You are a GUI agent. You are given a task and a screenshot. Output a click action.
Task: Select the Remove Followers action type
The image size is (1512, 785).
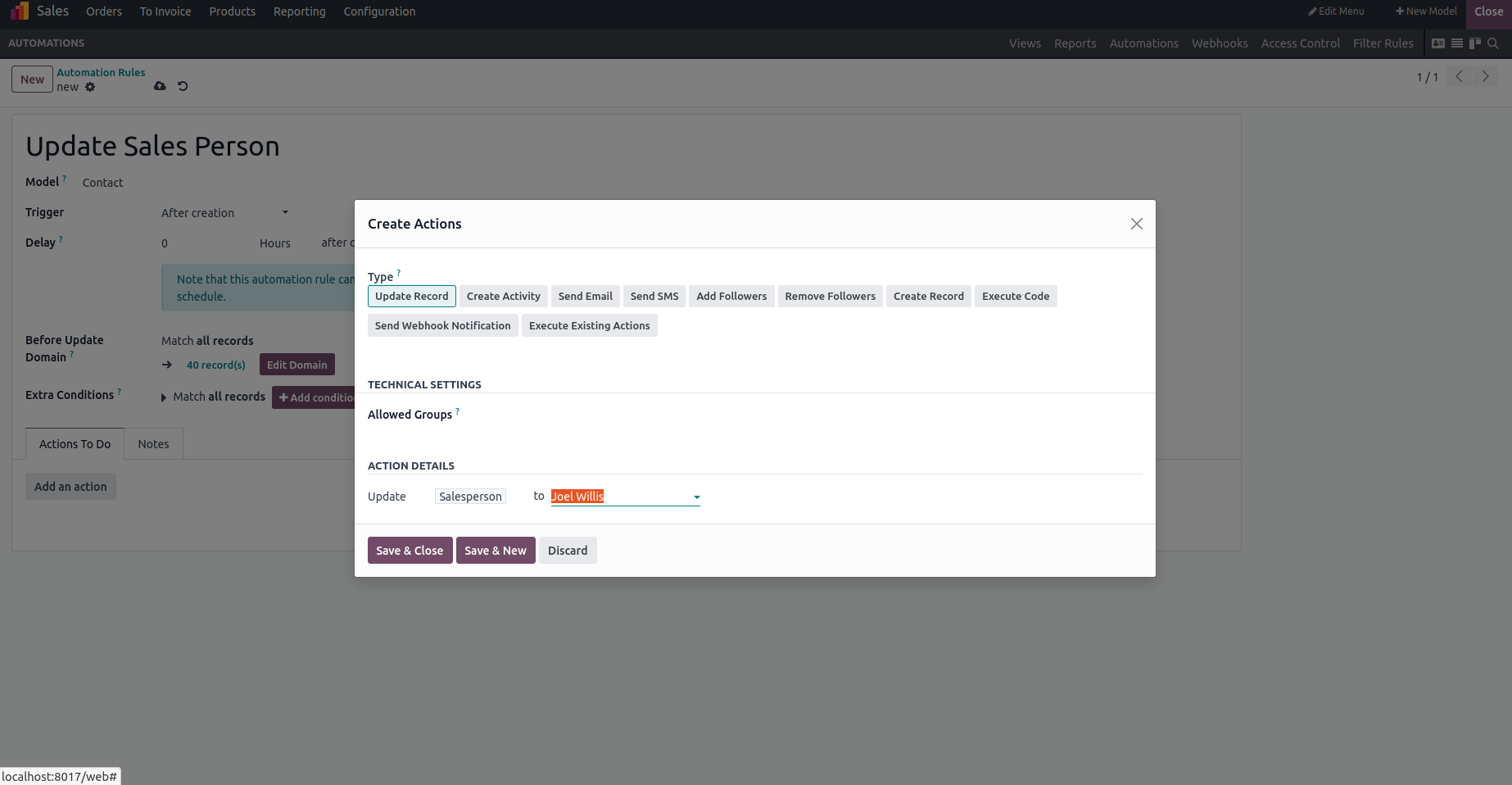click(x=831, y=296)
